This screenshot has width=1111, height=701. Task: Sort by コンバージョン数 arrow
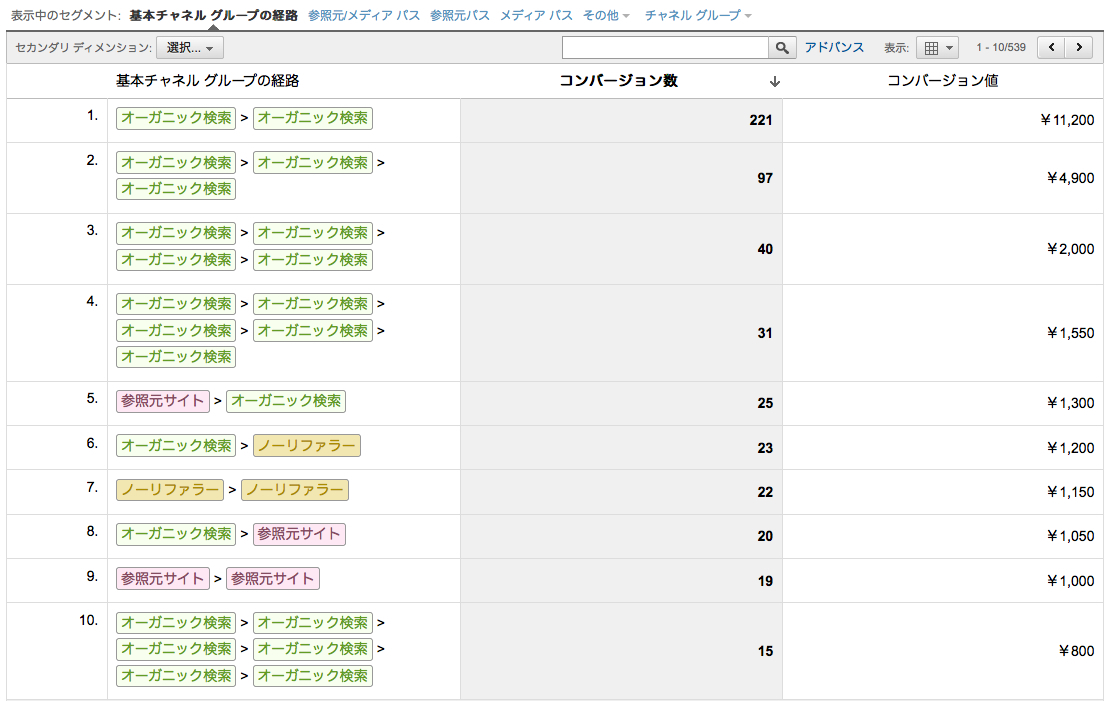[774, 82]
